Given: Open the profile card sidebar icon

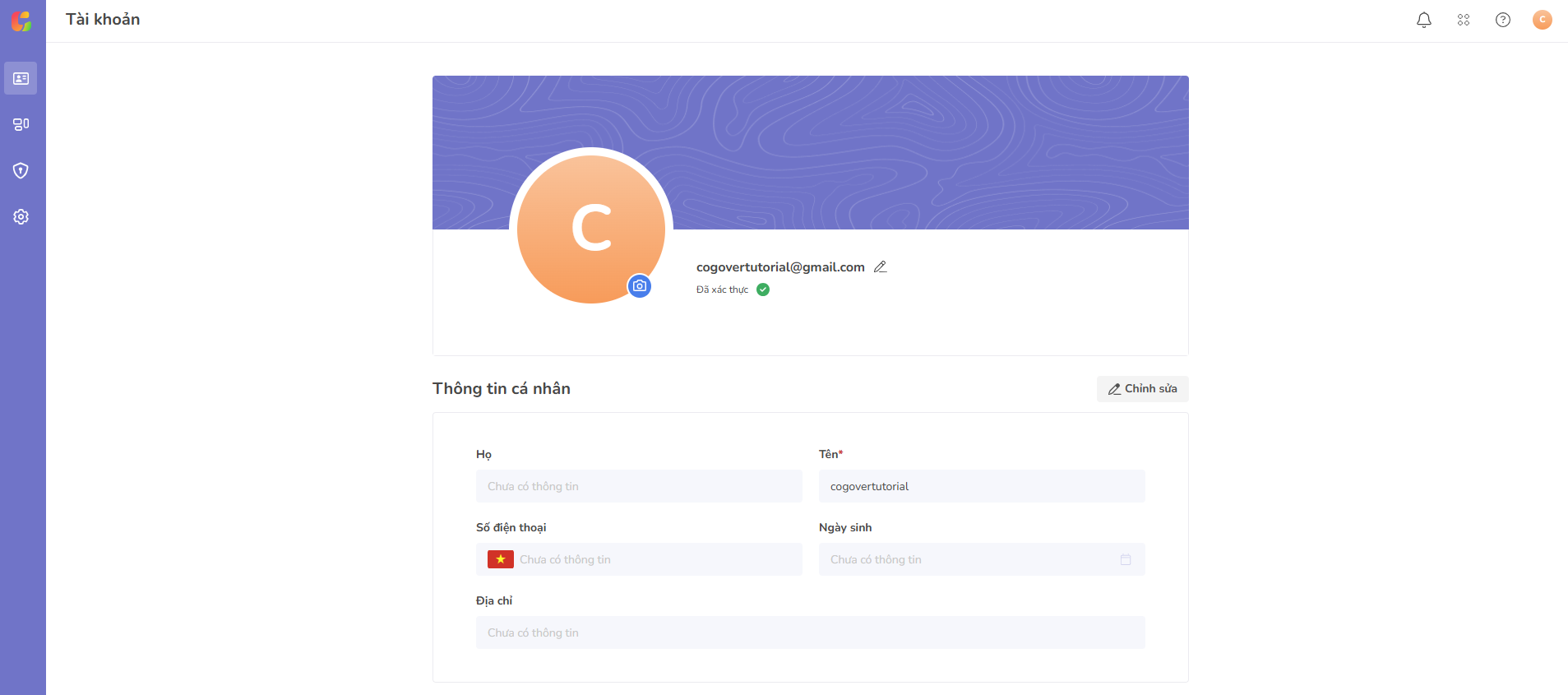Looking at the screenshot, I should [x=21, y=78].
